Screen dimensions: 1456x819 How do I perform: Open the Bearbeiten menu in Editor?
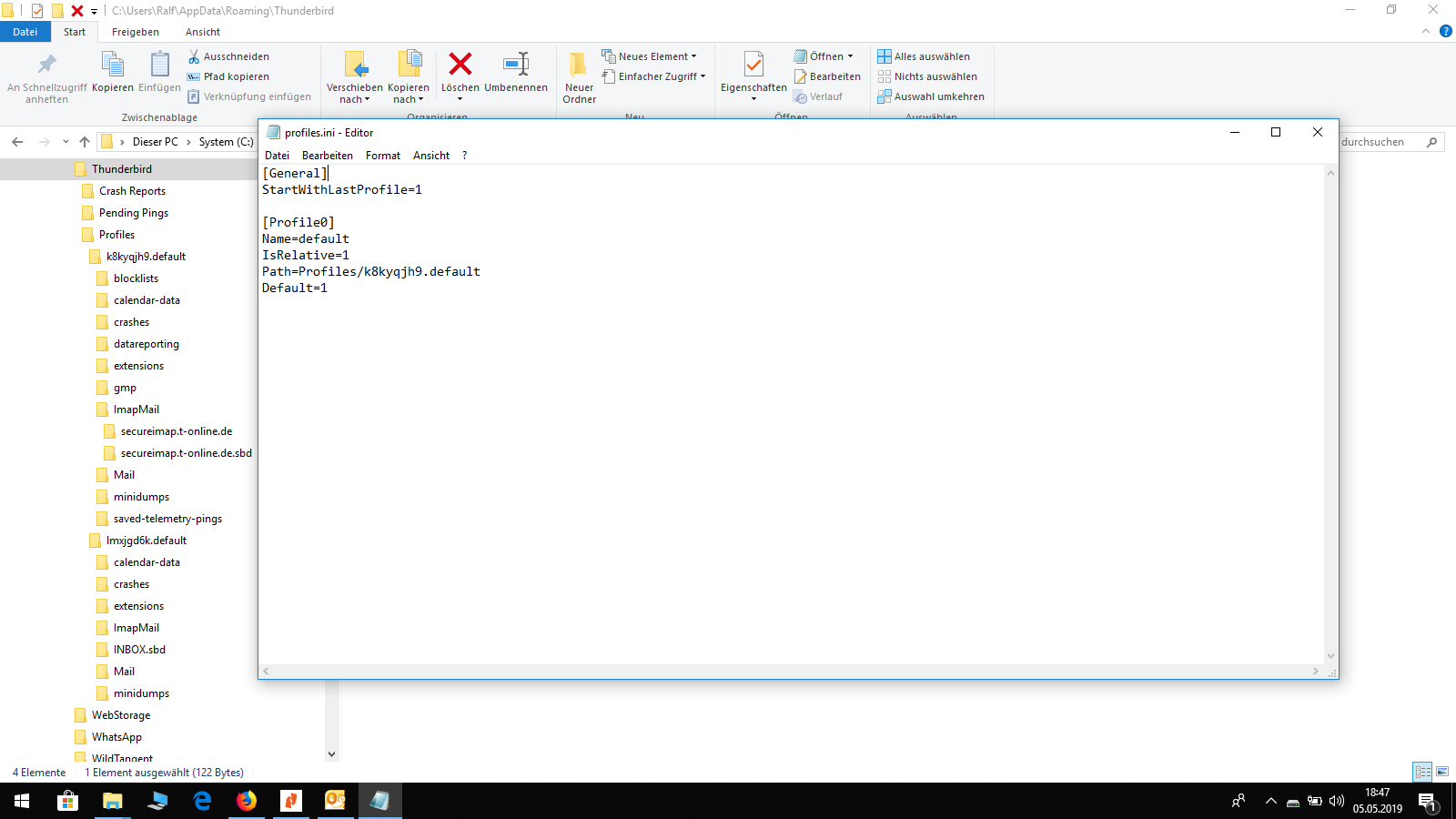pyautogui.click(x=327, y=156)
